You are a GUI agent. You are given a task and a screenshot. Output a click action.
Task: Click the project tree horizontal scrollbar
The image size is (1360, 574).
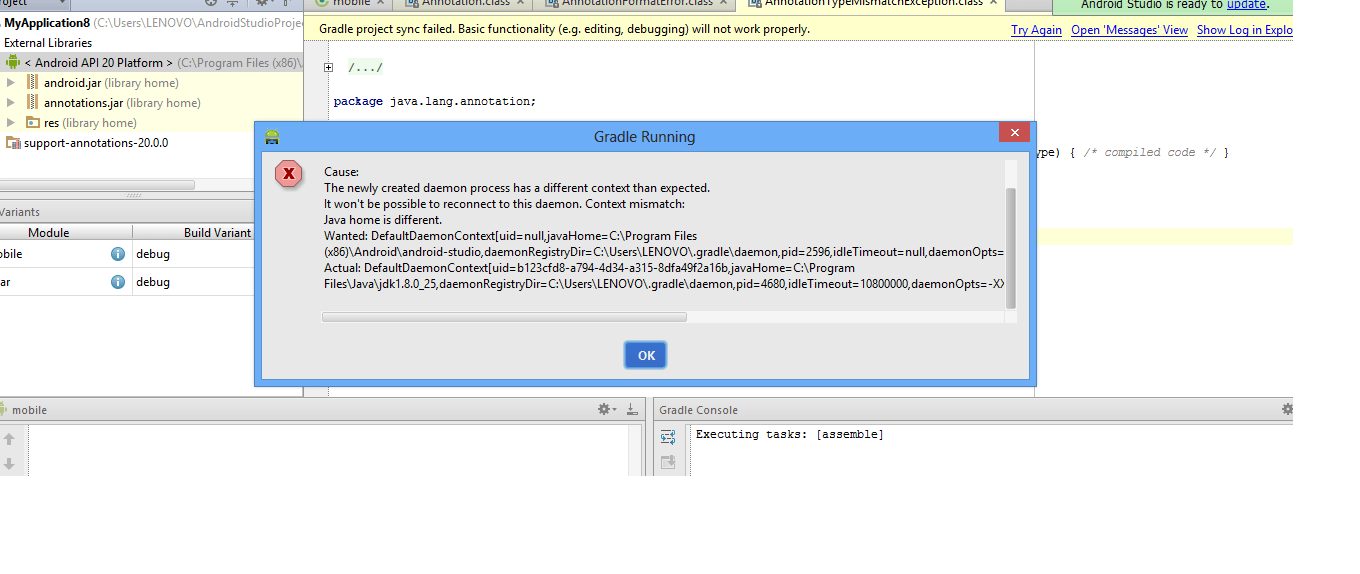click(98, 184)
